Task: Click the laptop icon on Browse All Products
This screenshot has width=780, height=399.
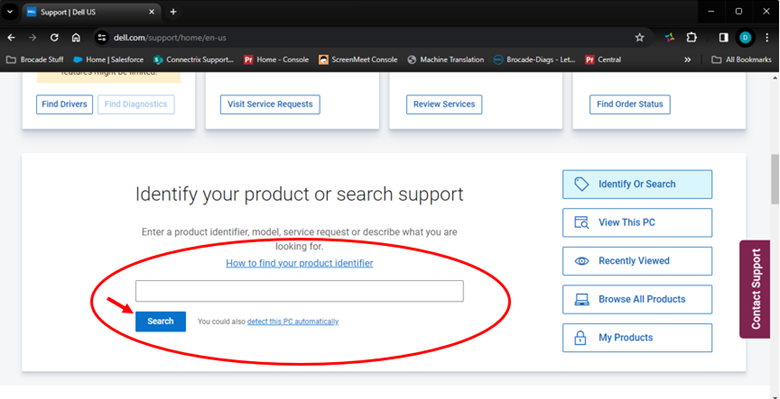Action: (x=582, y=299)
